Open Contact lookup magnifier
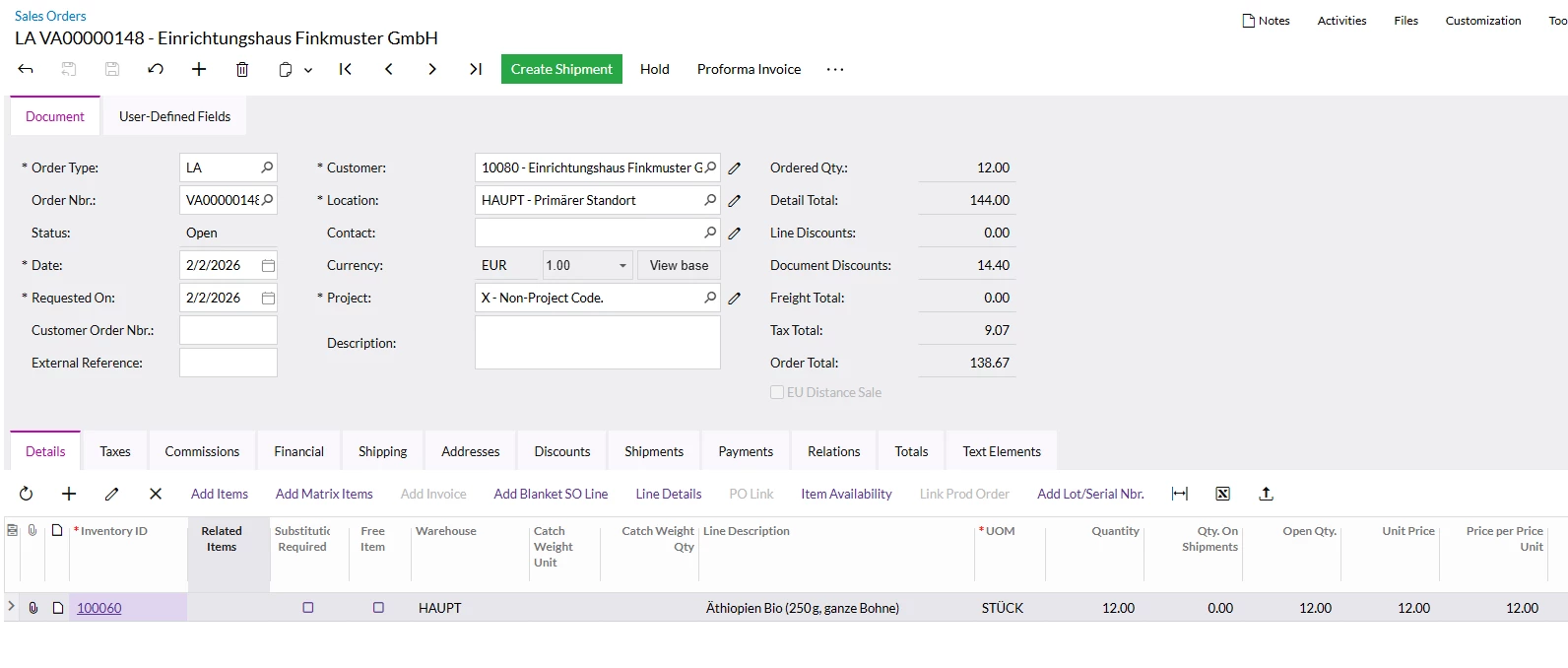 click(x=710, y=233)
